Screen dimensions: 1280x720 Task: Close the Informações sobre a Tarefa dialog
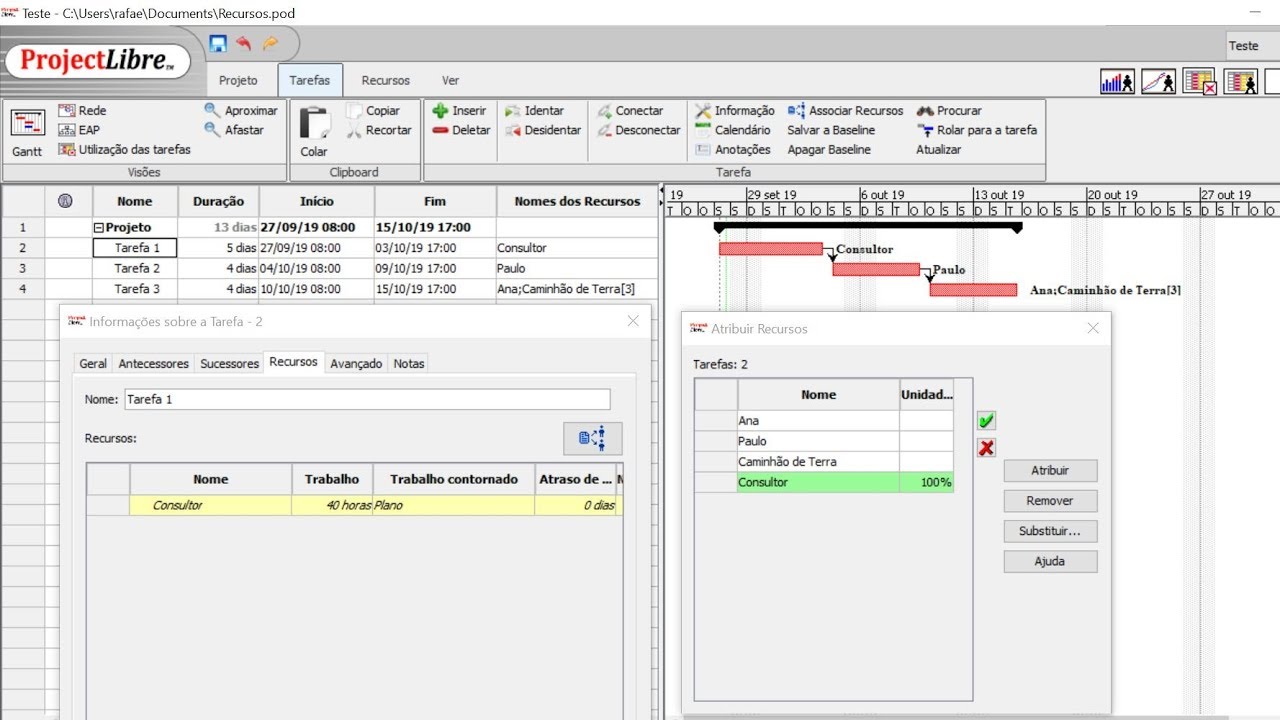[x=633, y=321]
